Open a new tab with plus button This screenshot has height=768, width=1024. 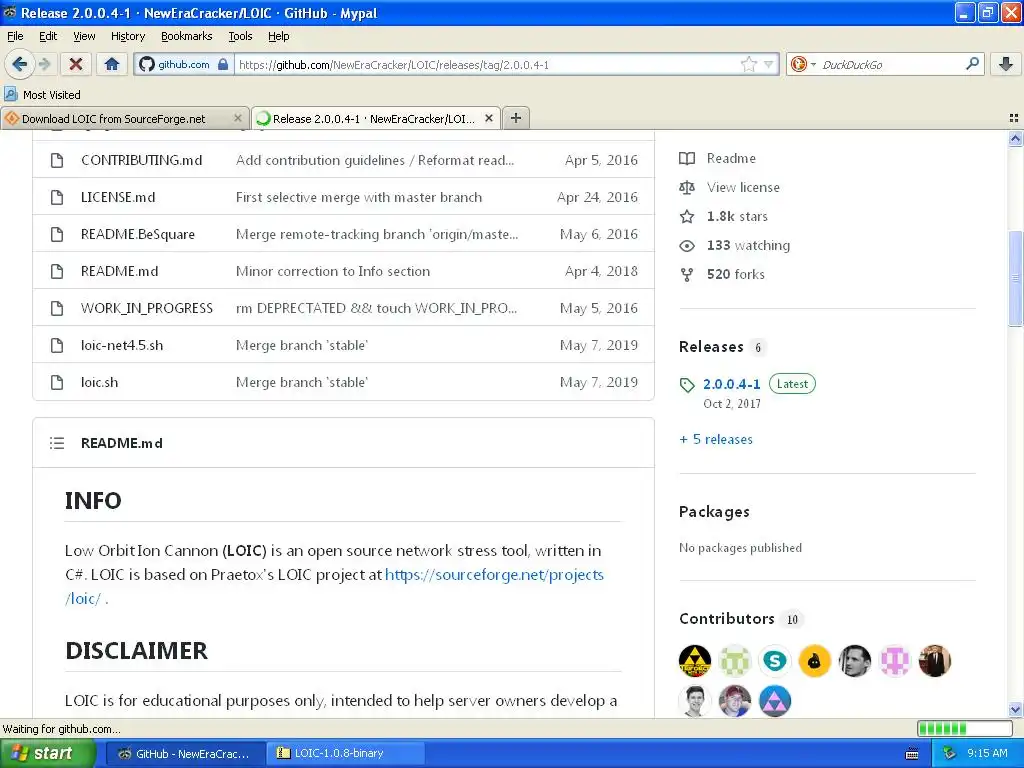pos(516,118)
